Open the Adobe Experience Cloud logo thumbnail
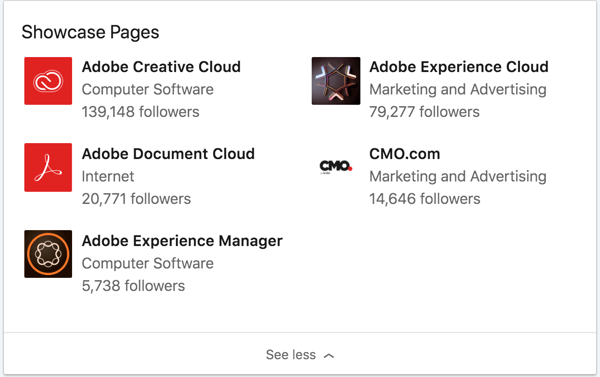 [336, 81]
